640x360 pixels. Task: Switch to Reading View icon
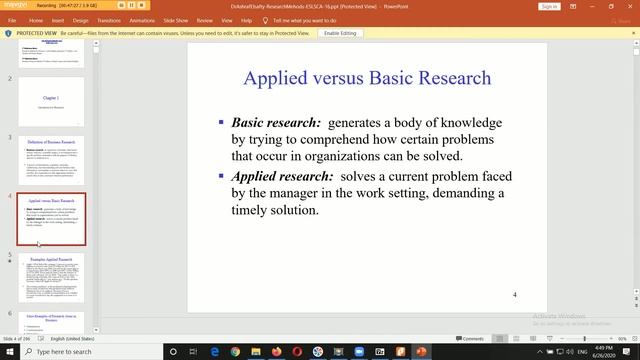pyautogui.click(x=533, y=339)
